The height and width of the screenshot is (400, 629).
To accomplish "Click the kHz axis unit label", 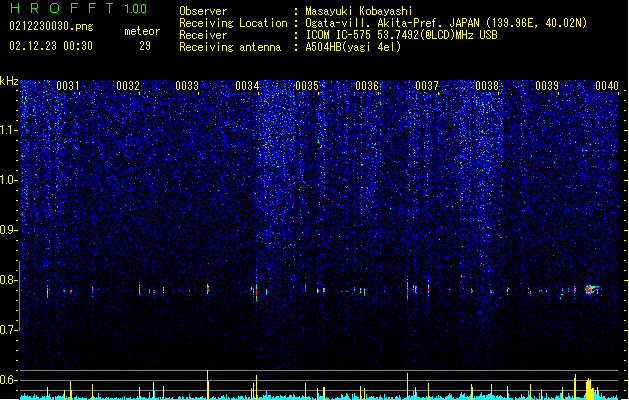I will click(x=9, y=81).
